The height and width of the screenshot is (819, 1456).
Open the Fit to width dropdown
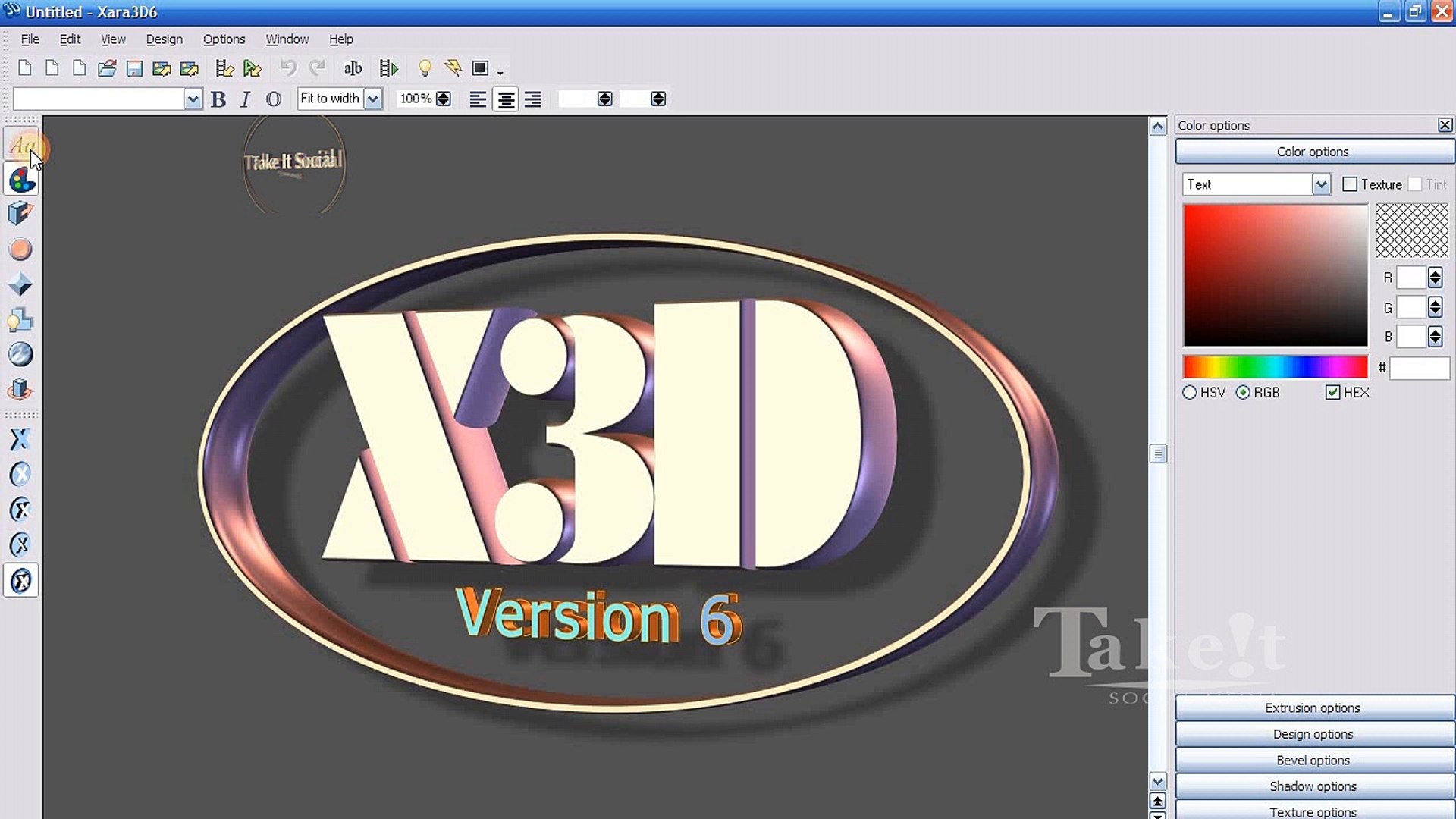372,99
